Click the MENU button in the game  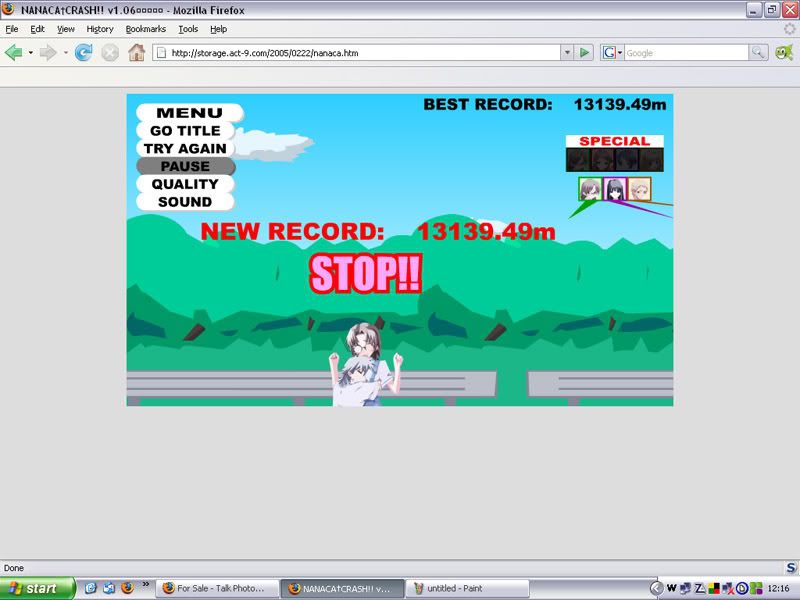(189, 113)
